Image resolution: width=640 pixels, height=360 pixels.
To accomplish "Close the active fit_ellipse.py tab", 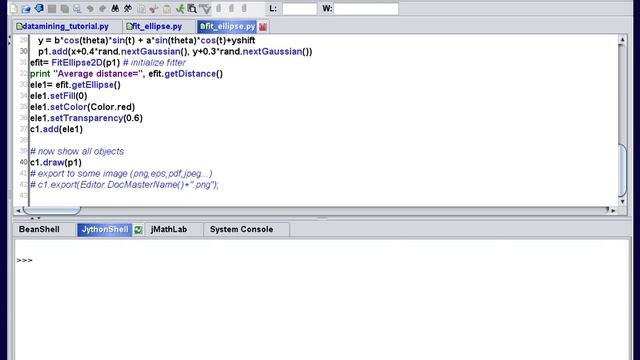I will (x=263, y=27).
